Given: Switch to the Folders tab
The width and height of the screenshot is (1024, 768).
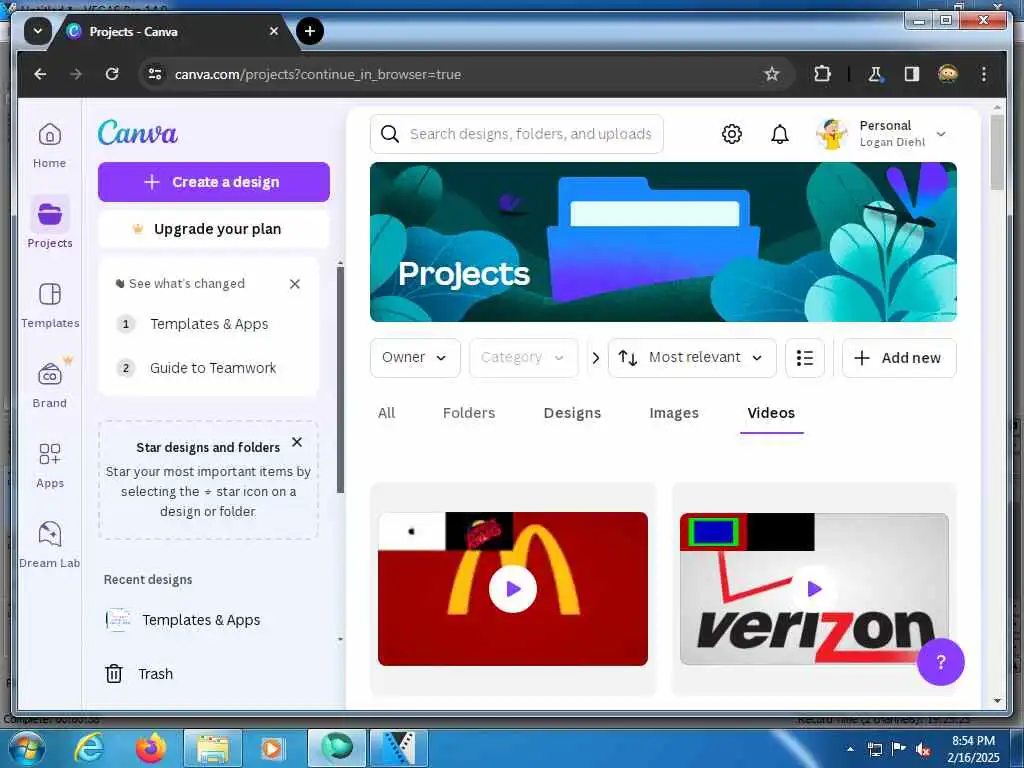Looking at the screenshot, I should point(469,413).
